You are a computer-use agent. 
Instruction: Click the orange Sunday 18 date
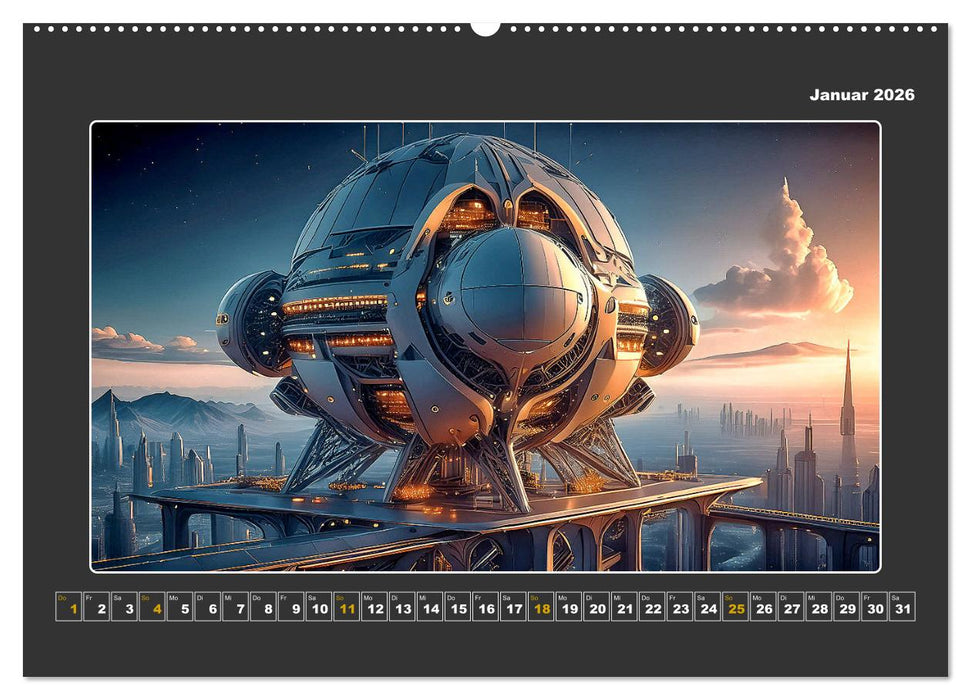(541, 606)
